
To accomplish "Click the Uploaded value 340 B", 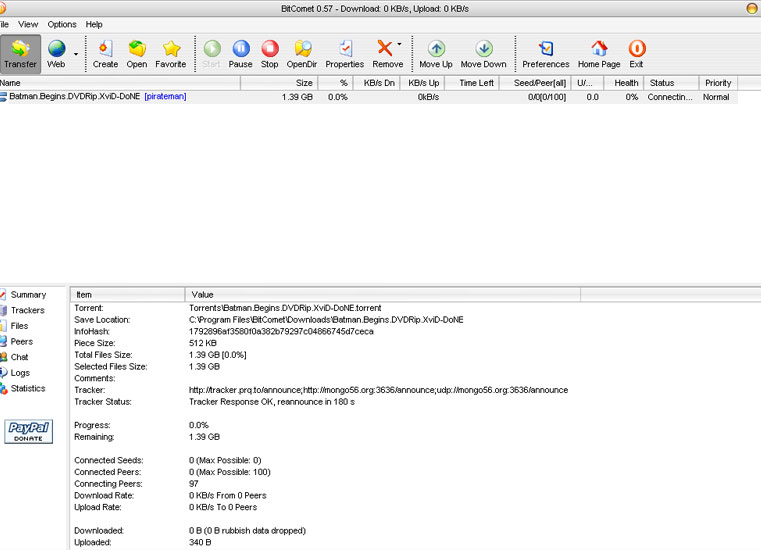I will [x=200, y=542].
